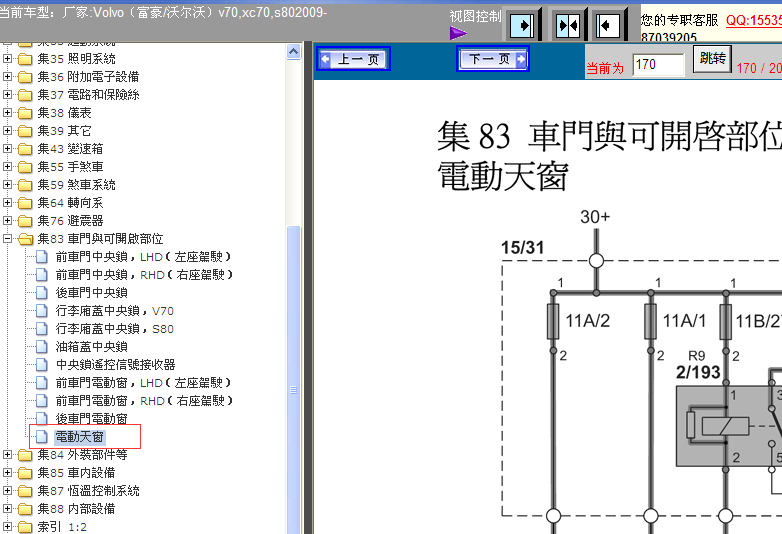
Task: Click folder icon of 集35 照明系統
Action: click(25, 59)
